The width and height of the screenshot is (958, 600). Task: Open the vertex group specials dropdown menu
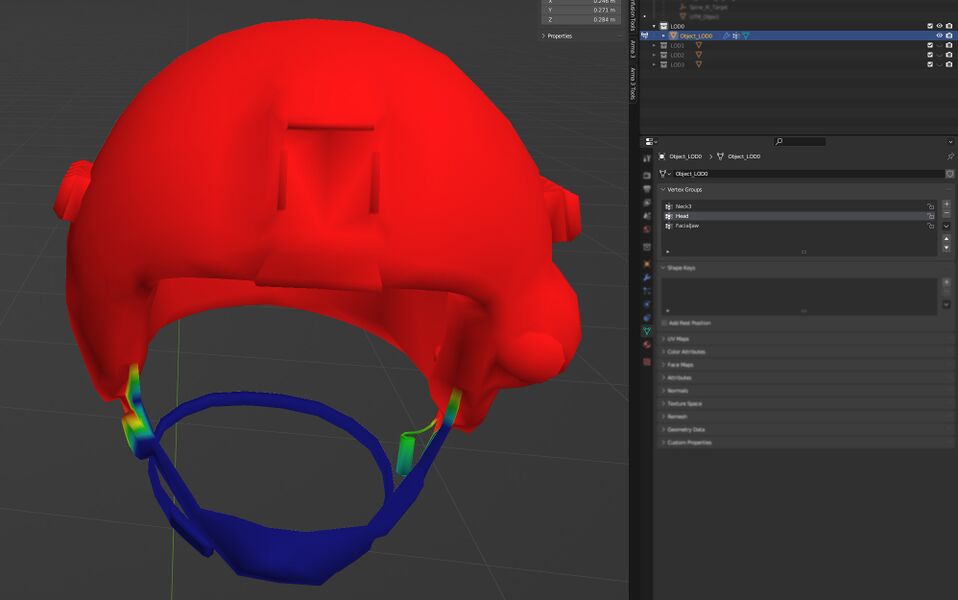(946, 227)
